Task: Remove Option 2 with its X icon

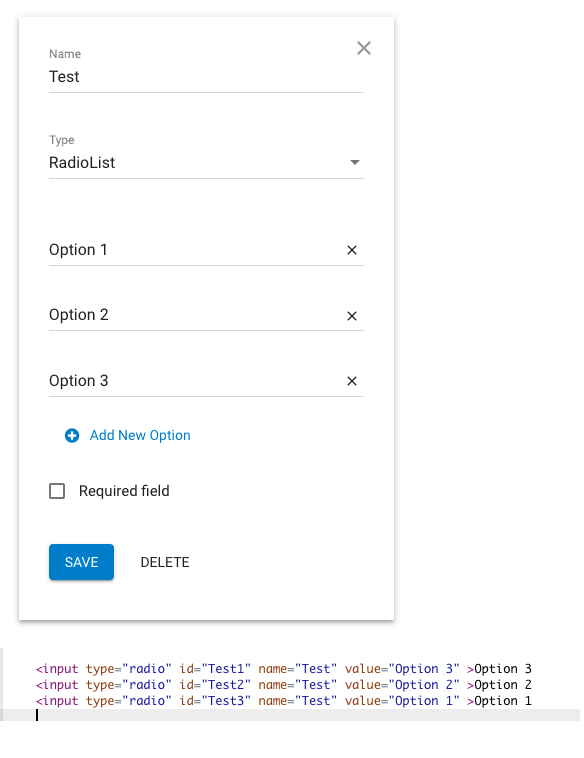Action: pyautogui.click(x=351, y=316)
